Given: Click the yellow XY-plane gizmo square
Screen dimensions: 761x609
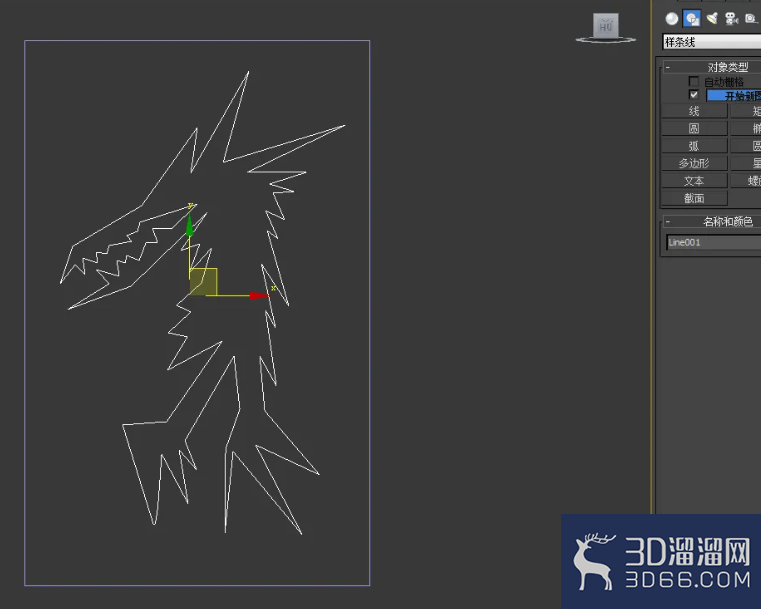Looking at the screenshot, I should click(203, 281).
